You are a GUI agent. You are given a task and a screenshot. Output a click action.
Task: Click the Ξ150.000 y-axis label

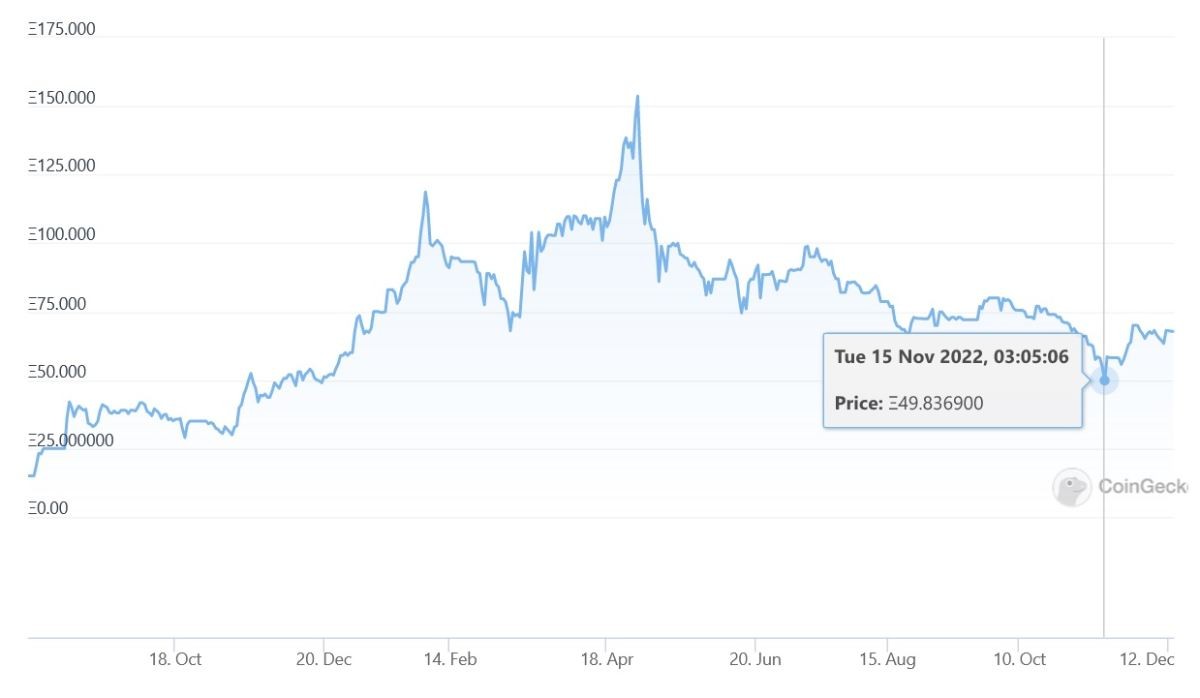pos(62,98)
